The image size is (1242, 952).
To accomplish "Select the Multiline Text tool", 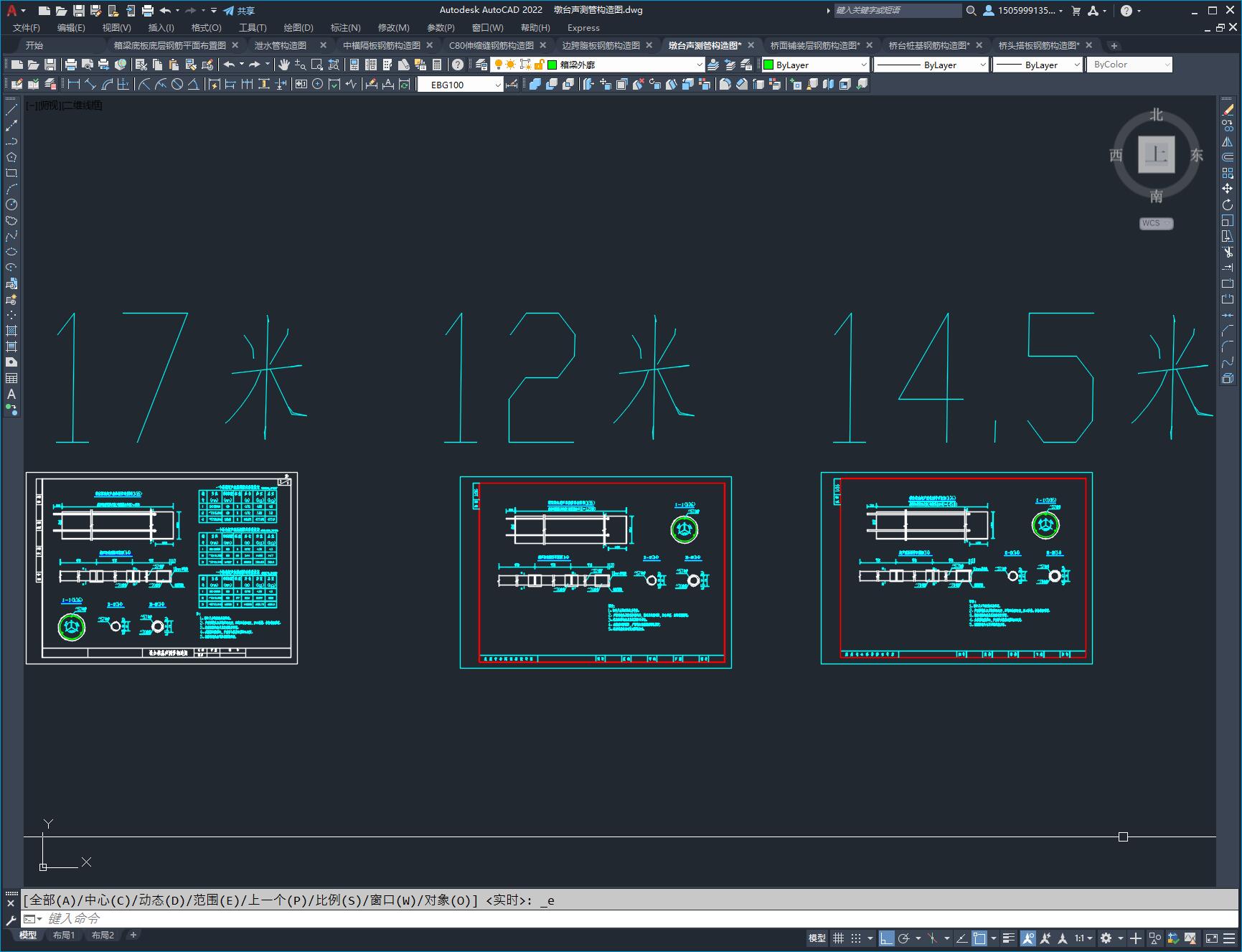I will [x=11, y=394].
